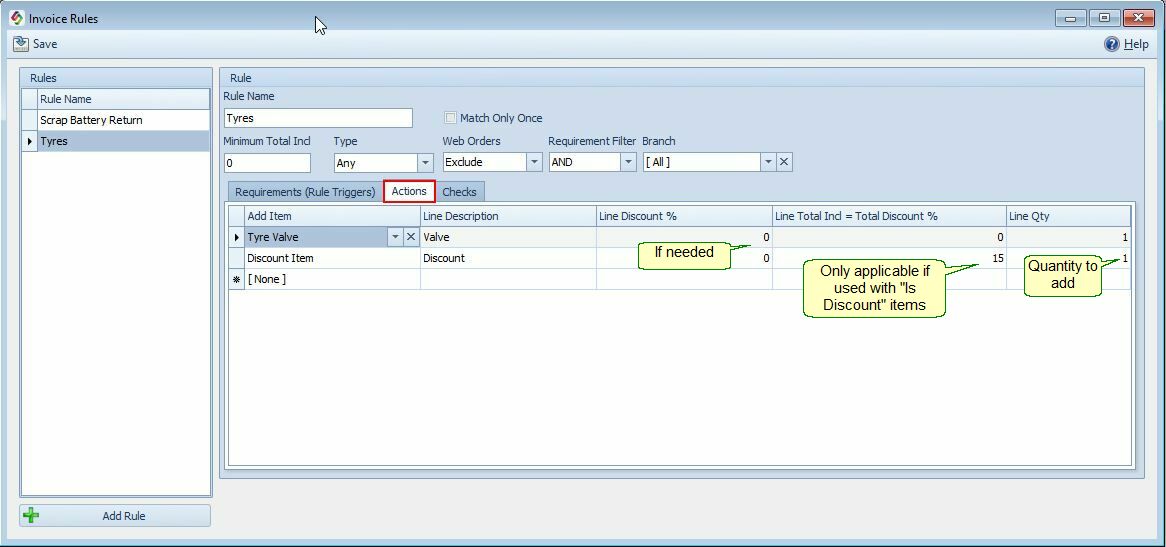Screen dimensions: 1166x547
Task: Click the new row asterisk indicator
Action: click(236, 279)
